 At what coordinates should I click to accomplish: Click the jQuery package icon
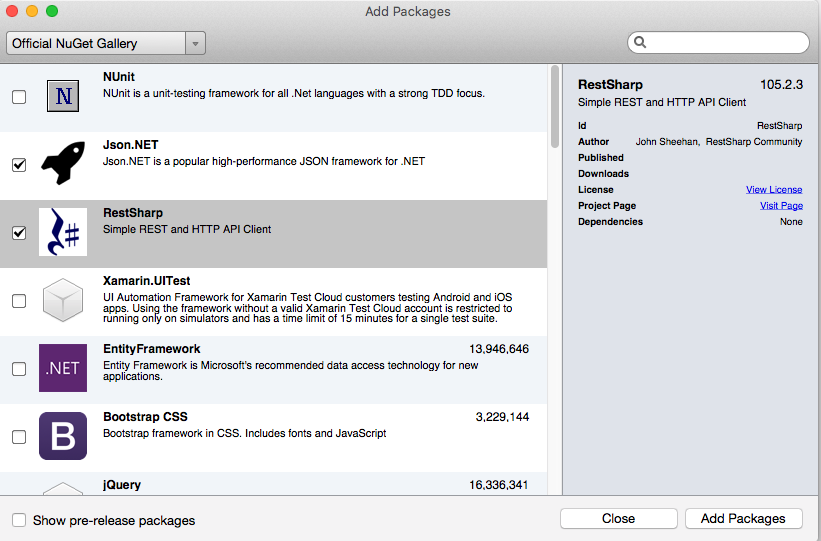[x=63, y=488]
